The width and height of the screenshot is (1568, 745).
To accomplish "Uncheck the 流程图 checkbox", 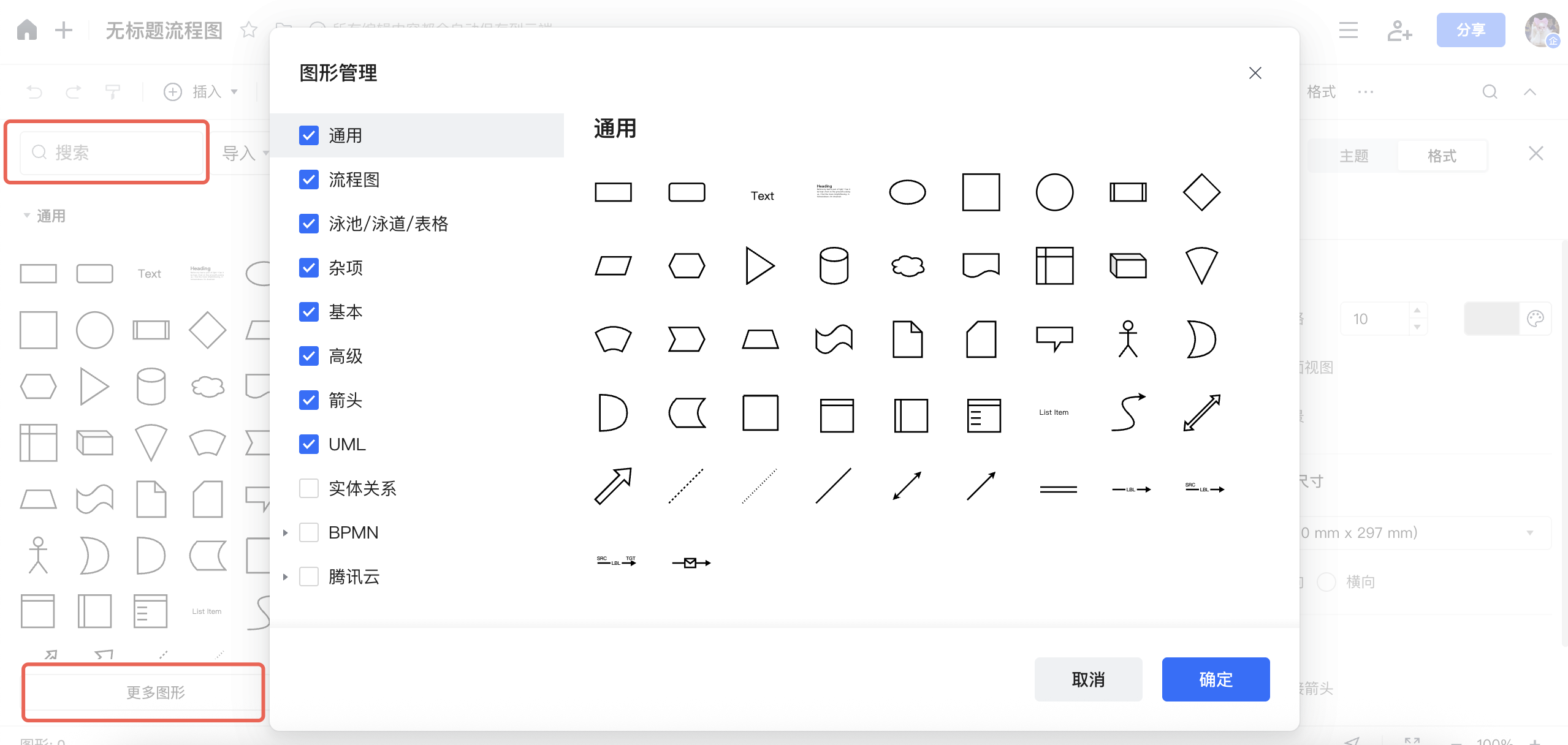I will point(309,180).
